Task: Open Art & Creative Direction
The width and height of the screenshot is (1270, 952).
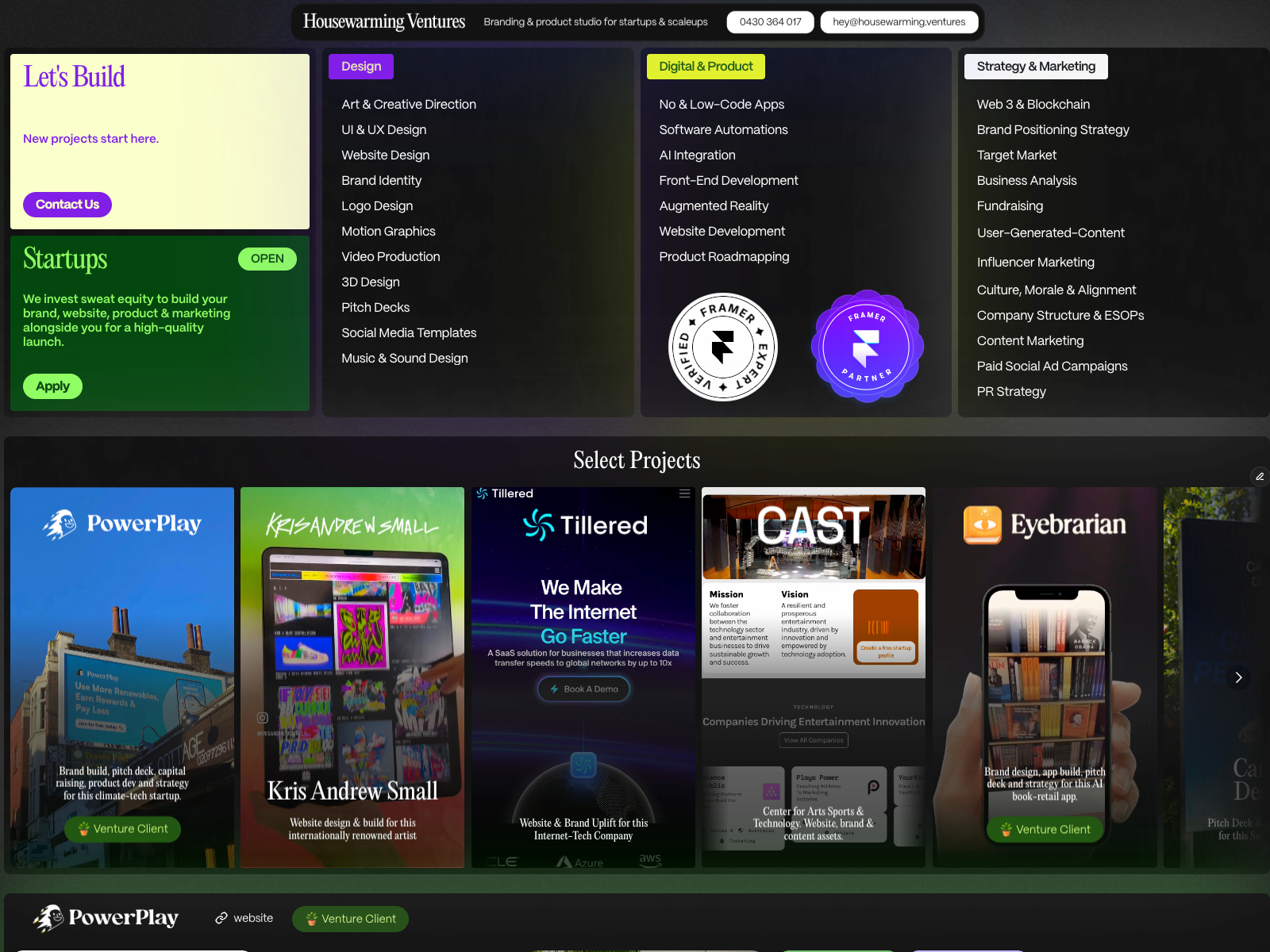Action: (x=409, y=105)
